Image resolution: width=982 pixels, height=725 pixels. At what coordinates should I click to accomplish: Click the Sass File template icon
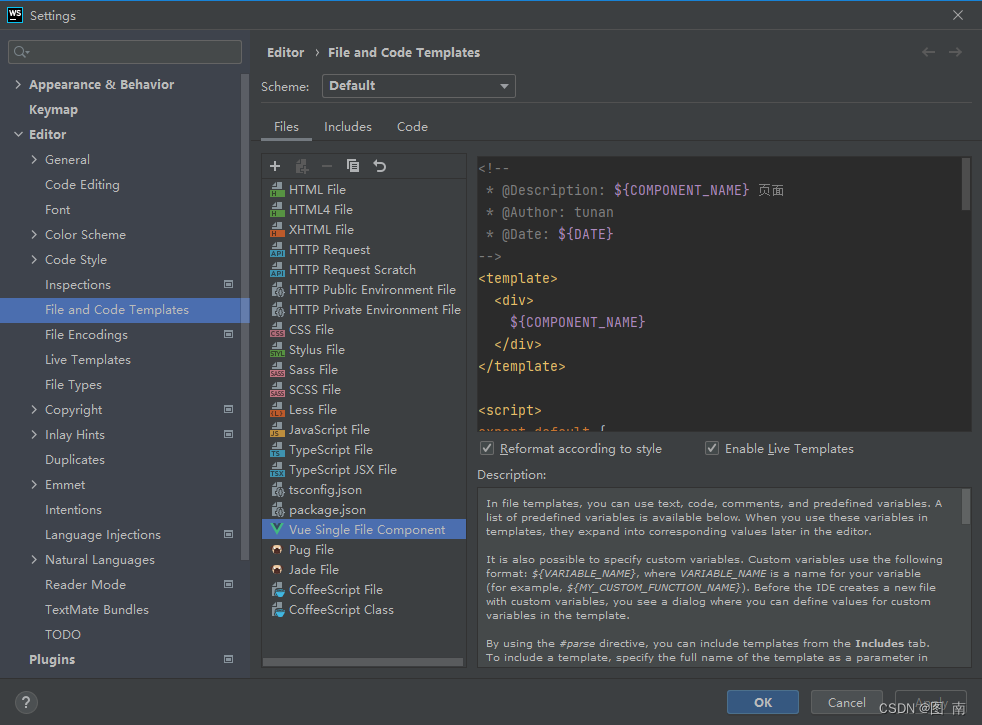pyautogui.click(x=277, y=370)
